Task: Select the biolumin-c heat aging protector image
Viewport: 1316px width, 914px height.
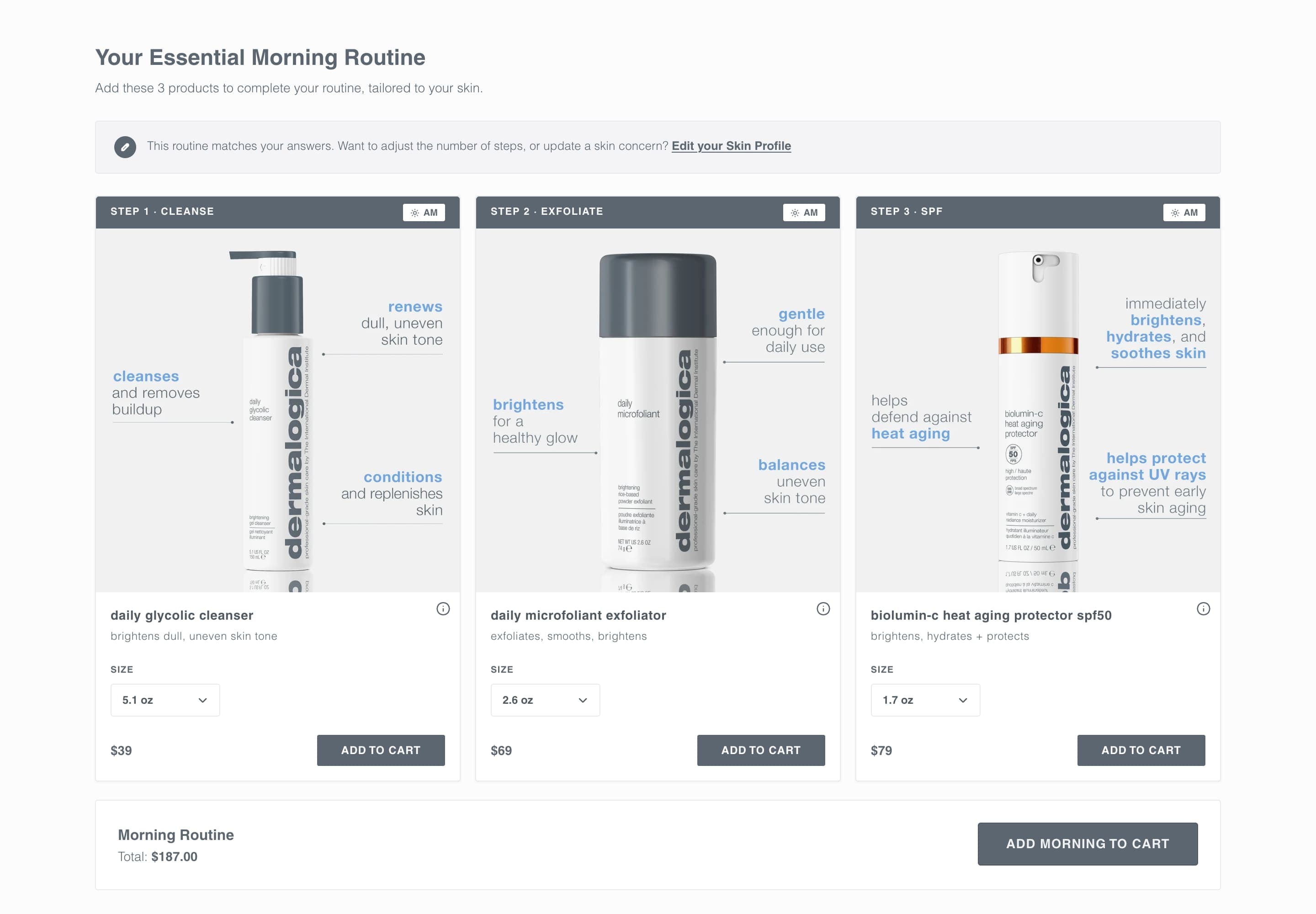Action: pyautogui.click(x=1038, y=410)
